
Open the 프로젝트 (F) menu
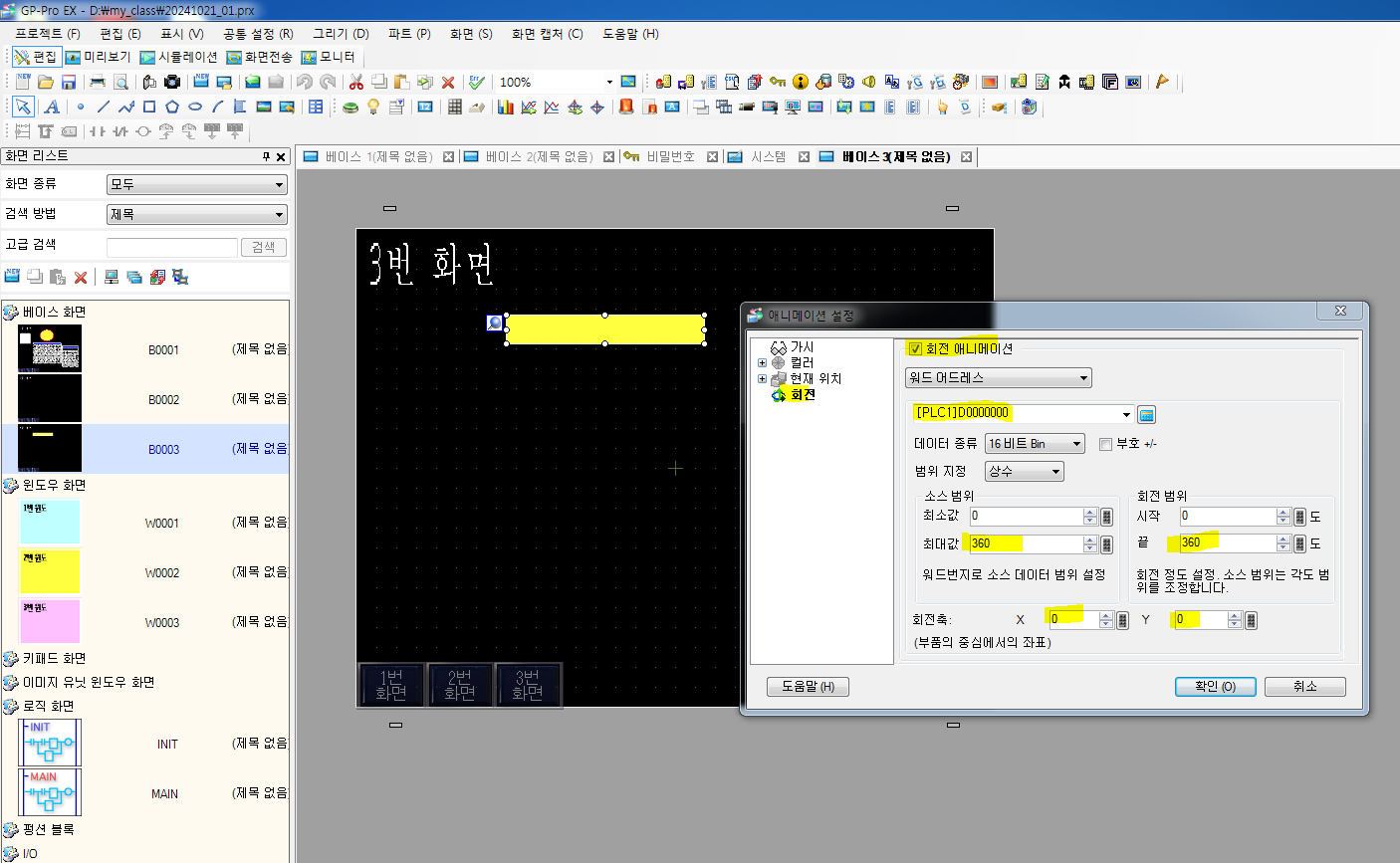[x=48, y=34]
